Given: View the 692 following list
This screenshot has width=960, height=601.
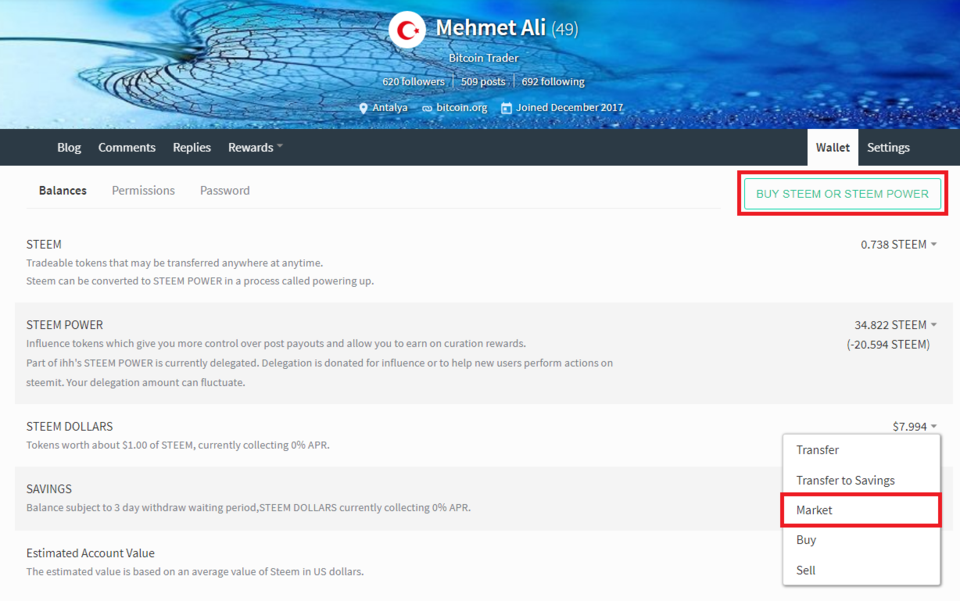Looking at the screenshot, I should click(x=553, y=81).
